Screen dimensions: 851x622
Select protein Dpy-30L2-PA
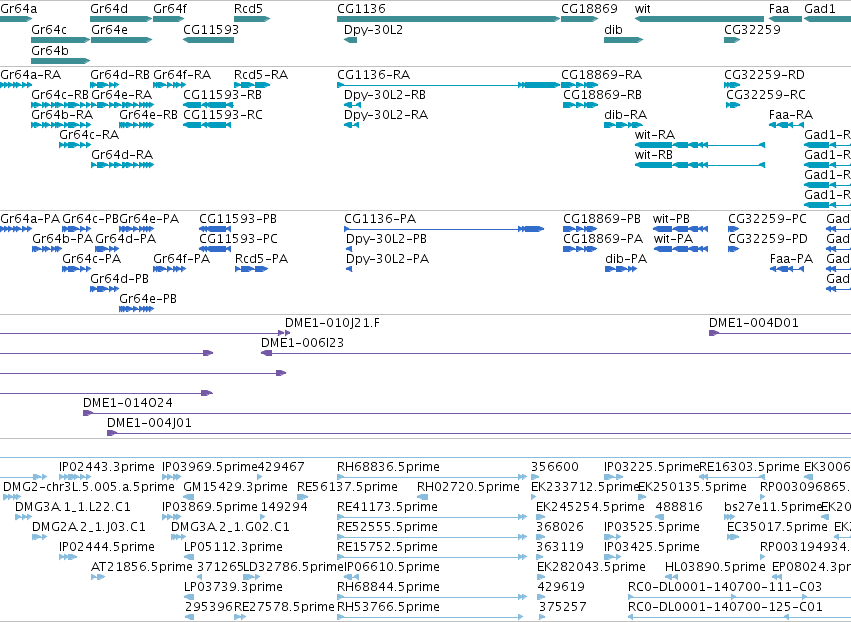[x=387, y=259]
